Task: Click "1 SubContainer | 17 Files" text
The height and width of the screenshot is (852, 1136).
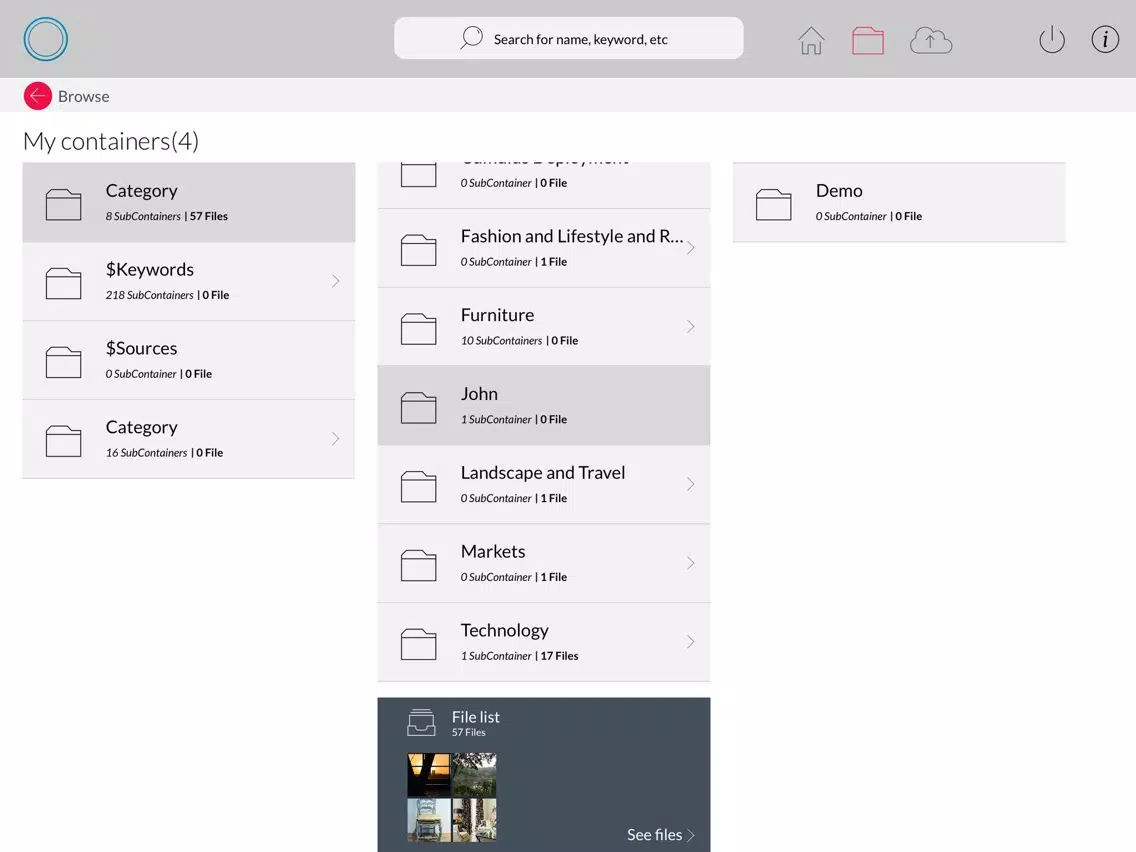Action: [519, 656]
